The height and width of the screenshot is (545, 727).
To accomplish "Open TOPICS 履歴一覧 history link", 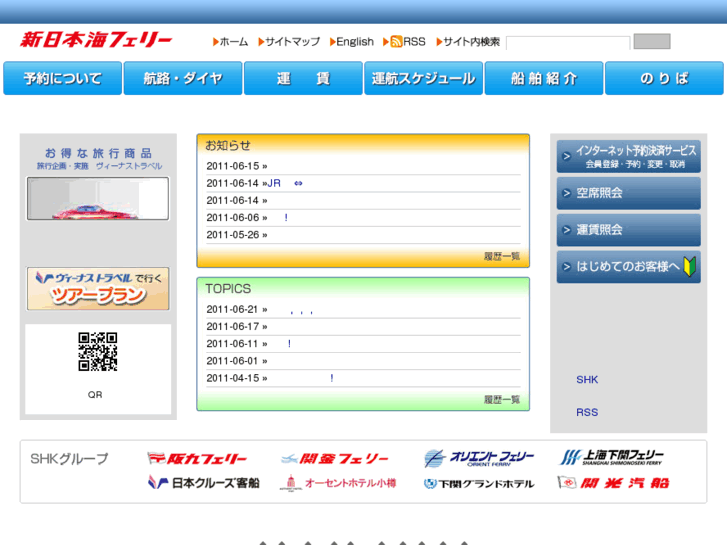I will (502, 400).
